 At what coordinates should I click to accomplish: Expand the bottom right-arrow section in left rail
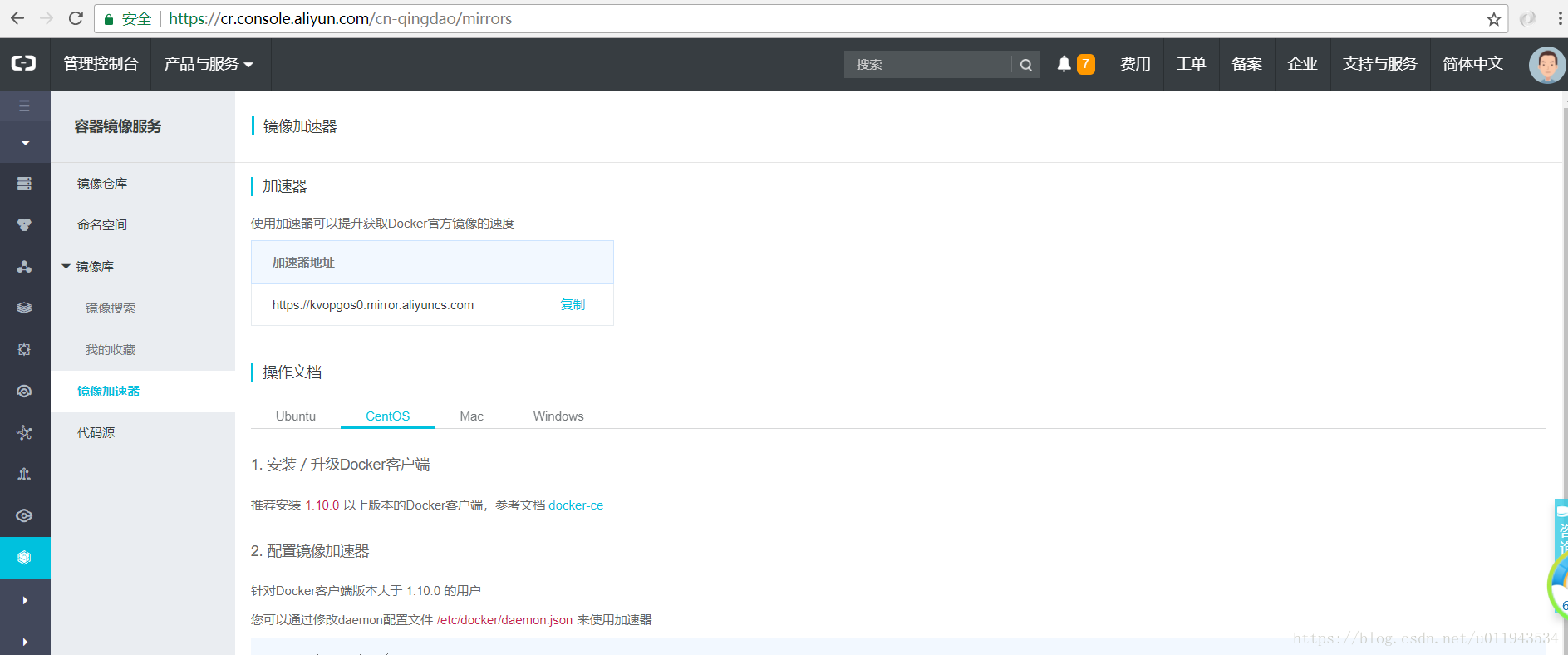(x=25, y=642)
